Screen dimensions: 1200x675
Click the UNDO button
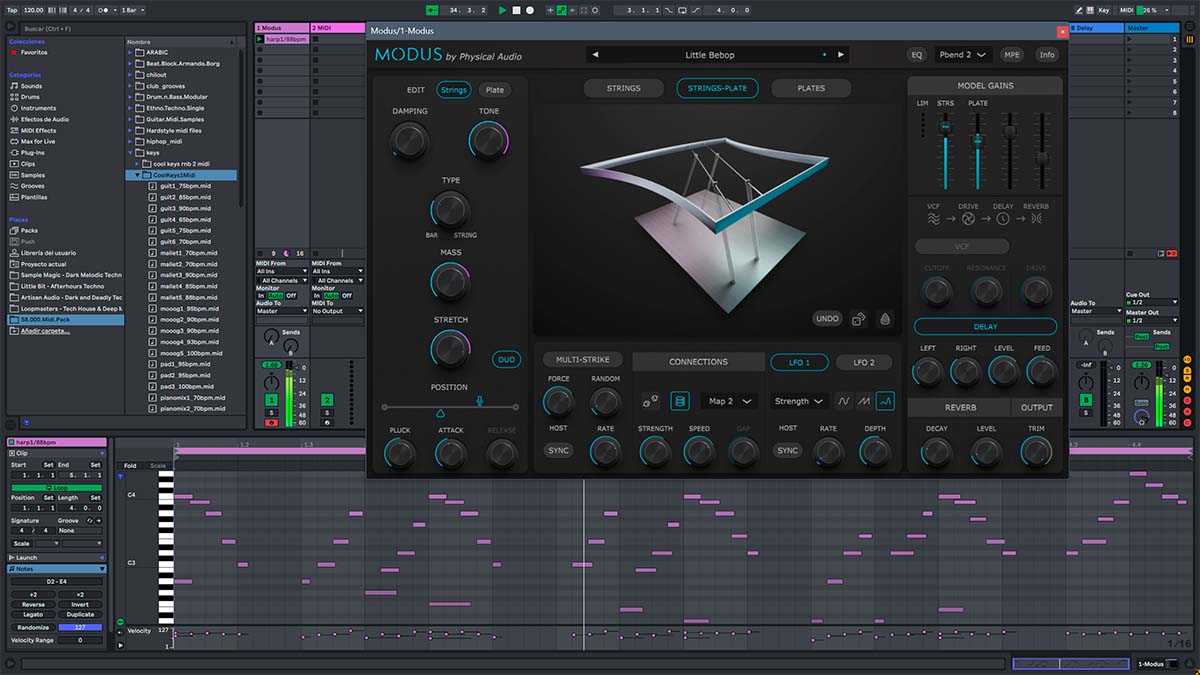(827, 319)
